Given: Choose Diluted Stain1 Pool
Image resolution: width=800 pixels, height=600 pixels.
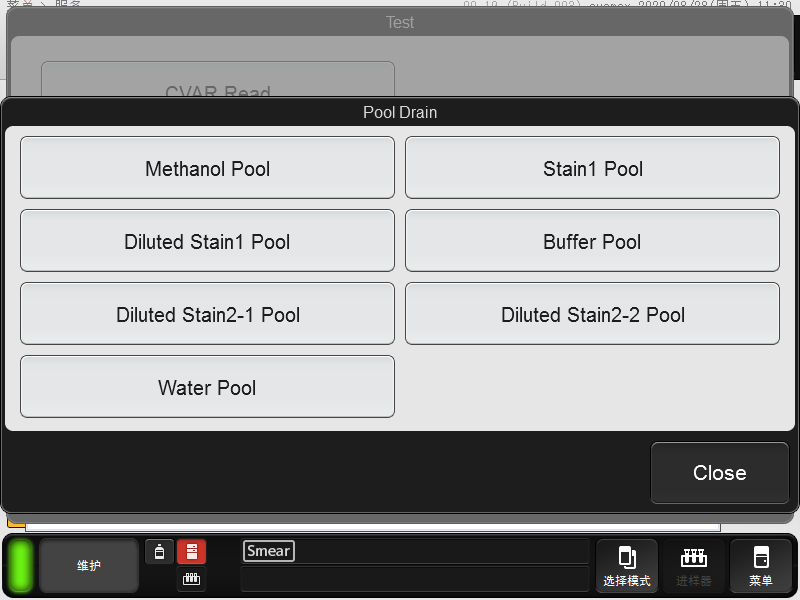Looking at the screenshot, I should tap(207, 241).
